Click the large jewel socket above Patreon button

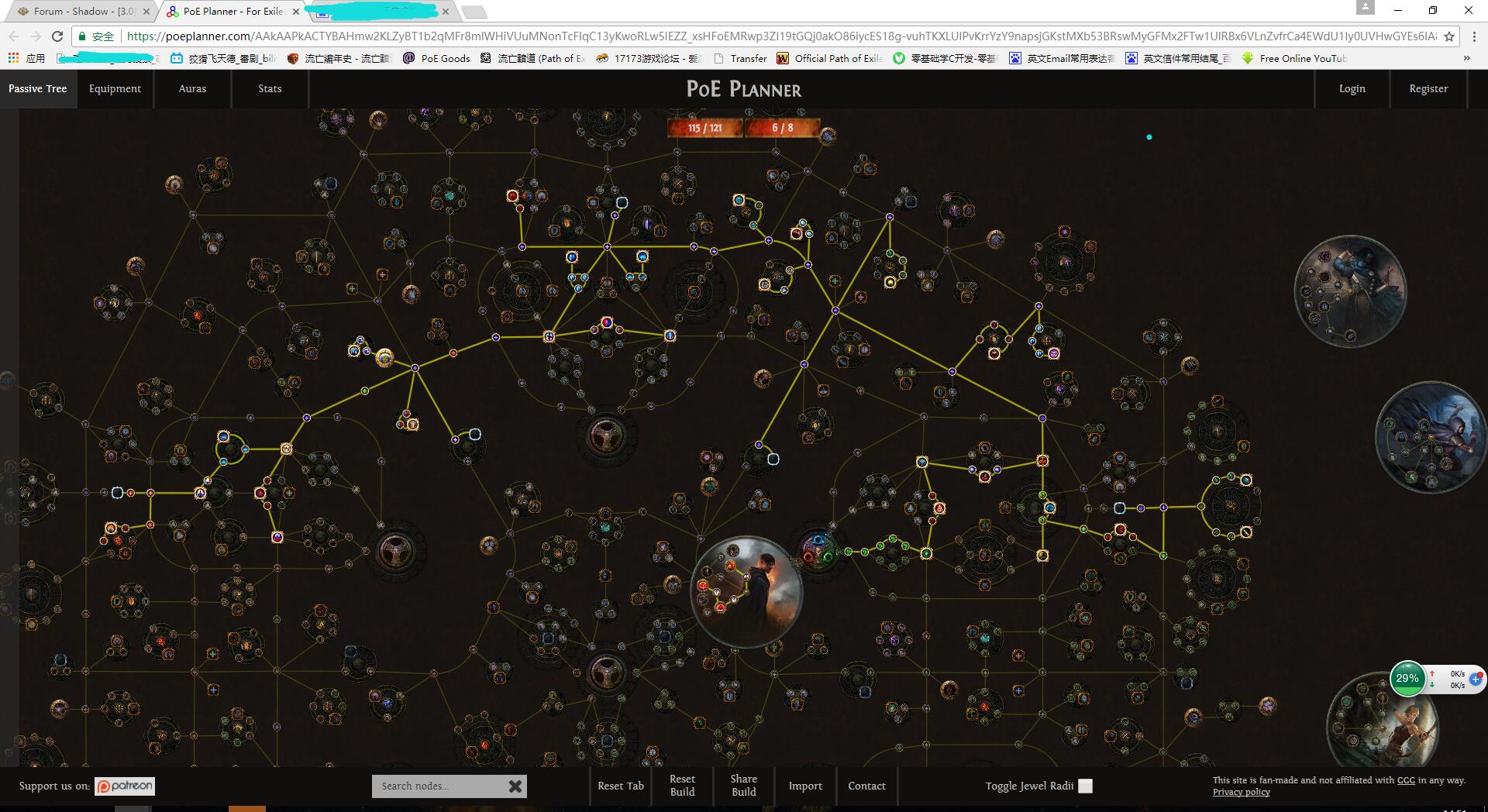point(396,550)
